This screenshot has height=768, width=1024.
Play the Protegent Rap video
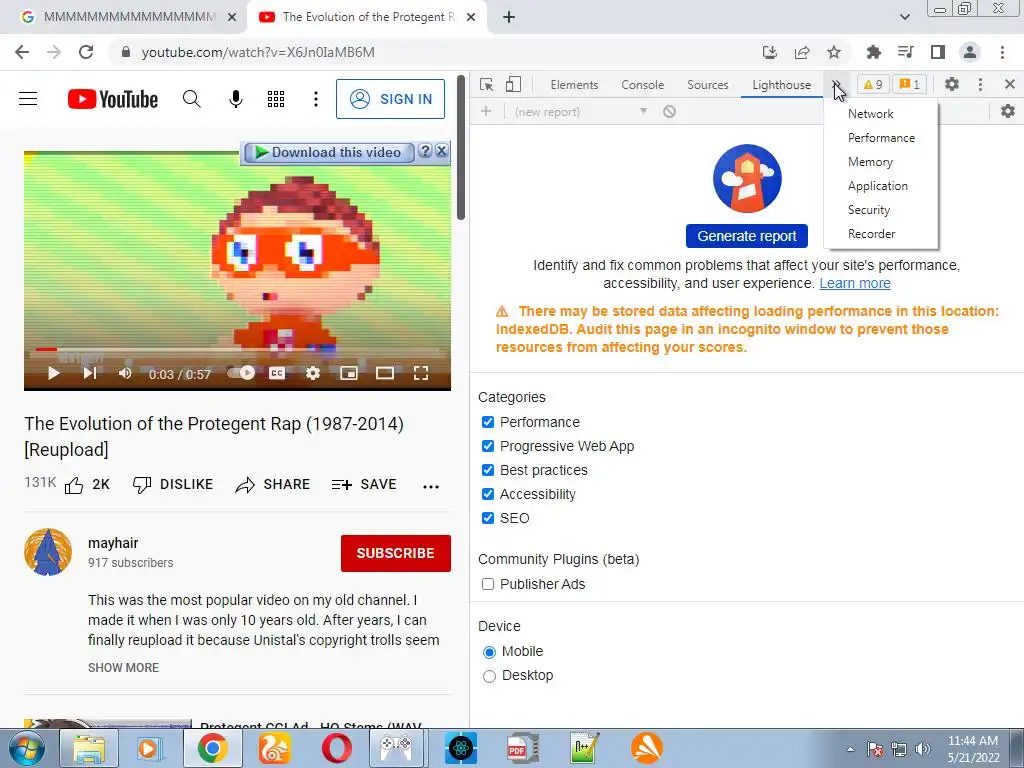(54, 373)
